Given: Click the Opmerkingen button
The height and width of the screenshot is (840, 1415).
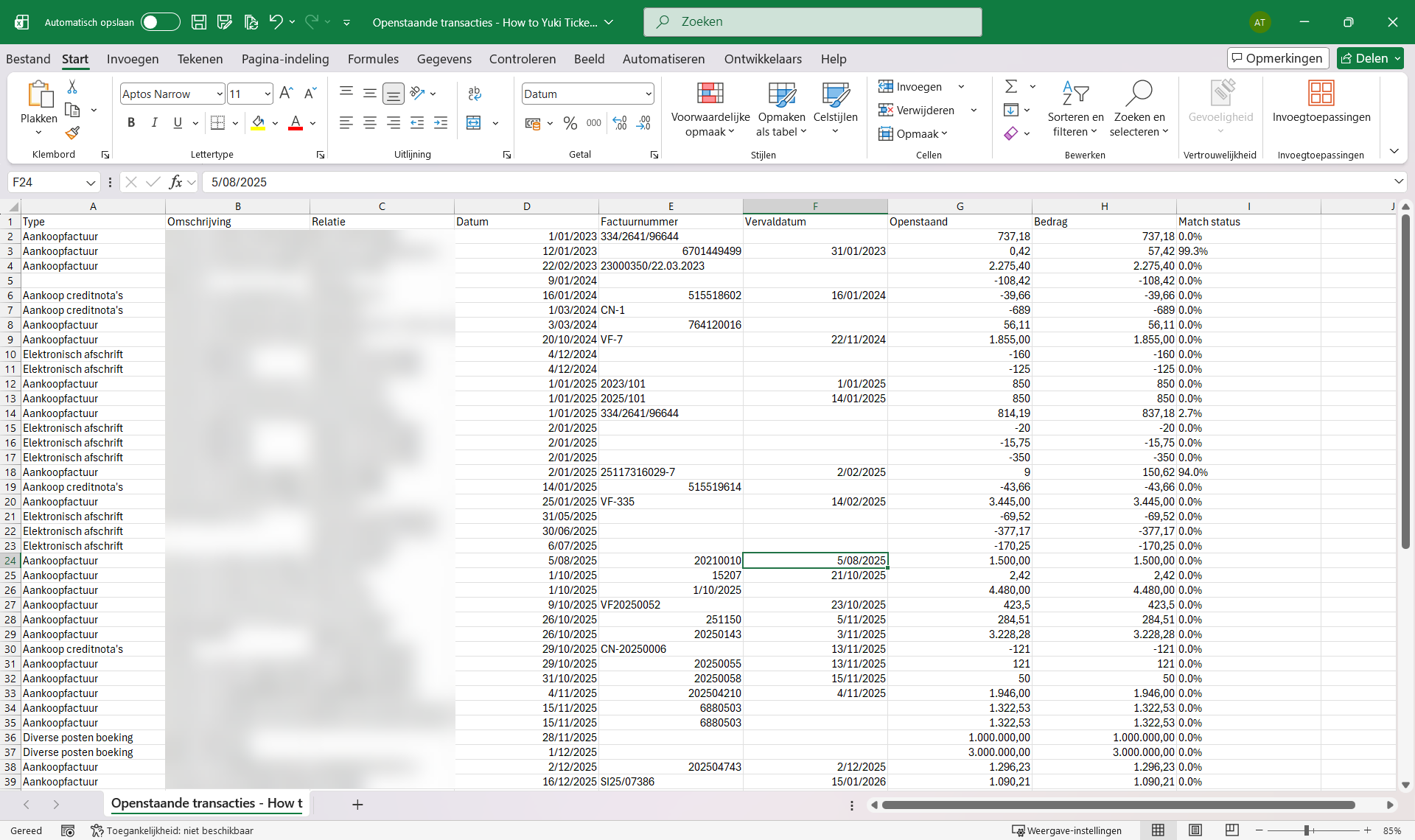Looking at the screenshot, I should (x=1278, y=58).
